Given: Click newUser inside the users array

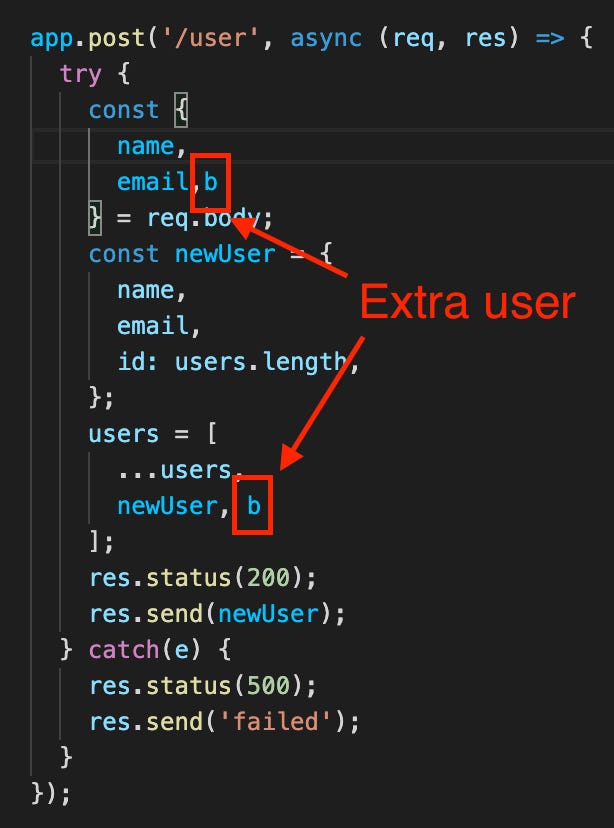Looking at the screenshot, I should point(168,505).
